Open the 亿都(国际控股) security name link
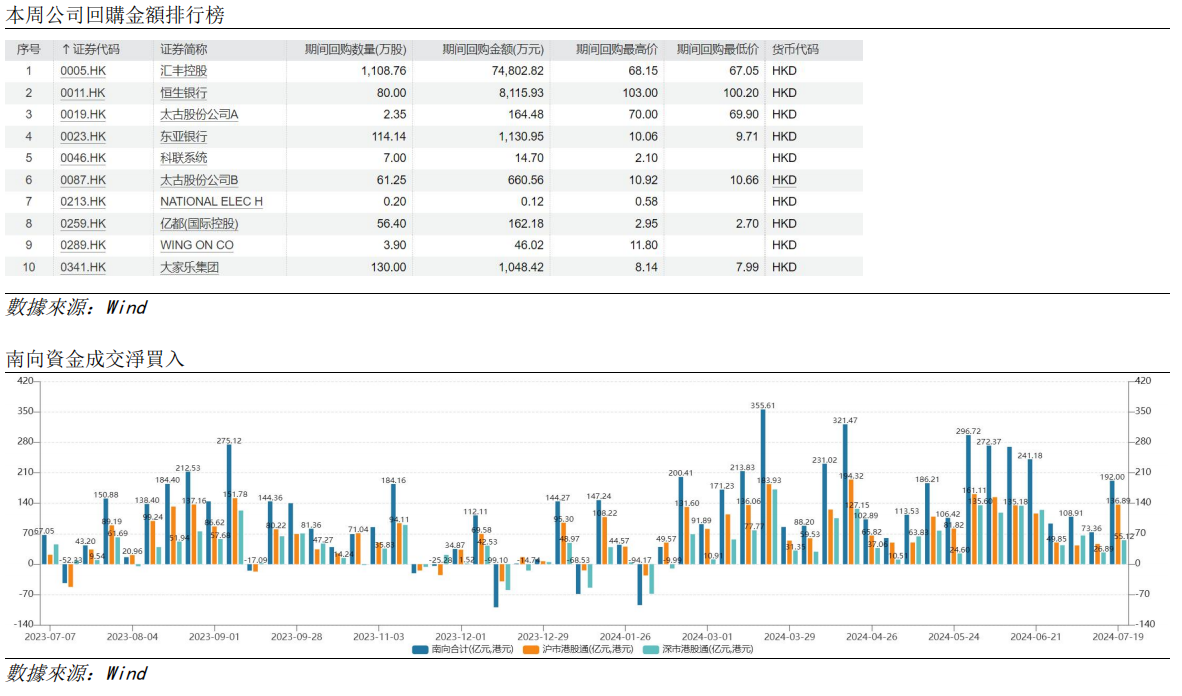The height and width of the screenshot is (696, 1182). (199, 224)
